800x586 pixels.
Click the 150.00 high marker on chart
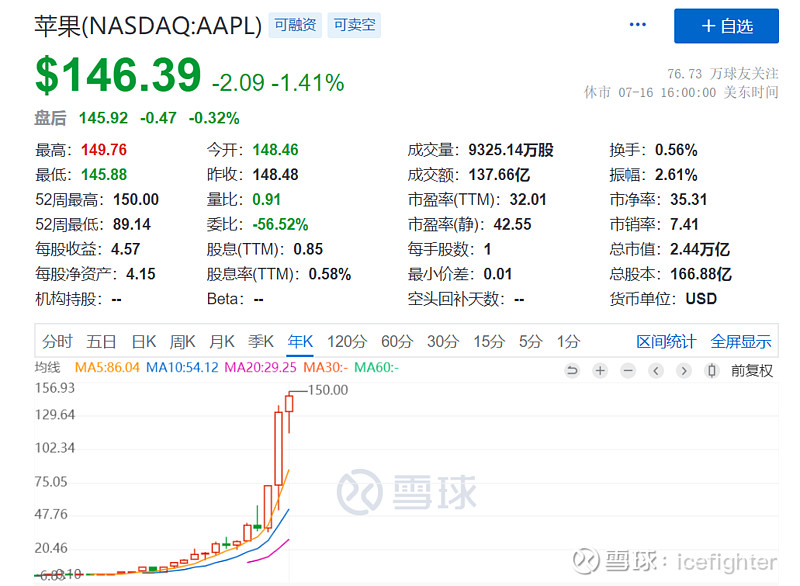[x=328, y=390]
